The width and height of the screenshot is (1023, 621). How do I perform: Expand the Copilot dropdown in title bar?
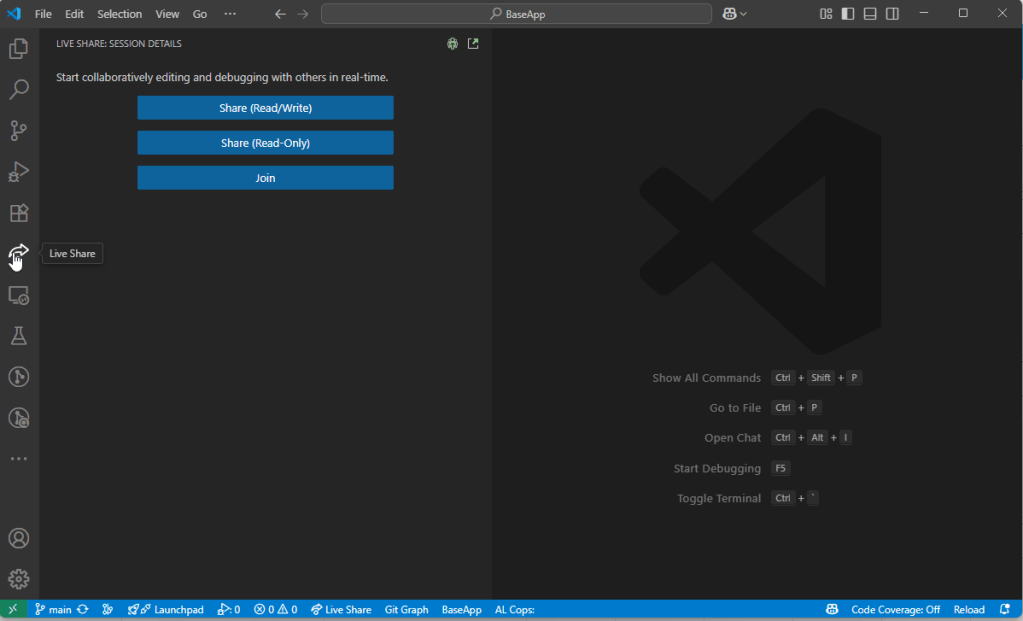pyautogui.click(x=735, y=14)
